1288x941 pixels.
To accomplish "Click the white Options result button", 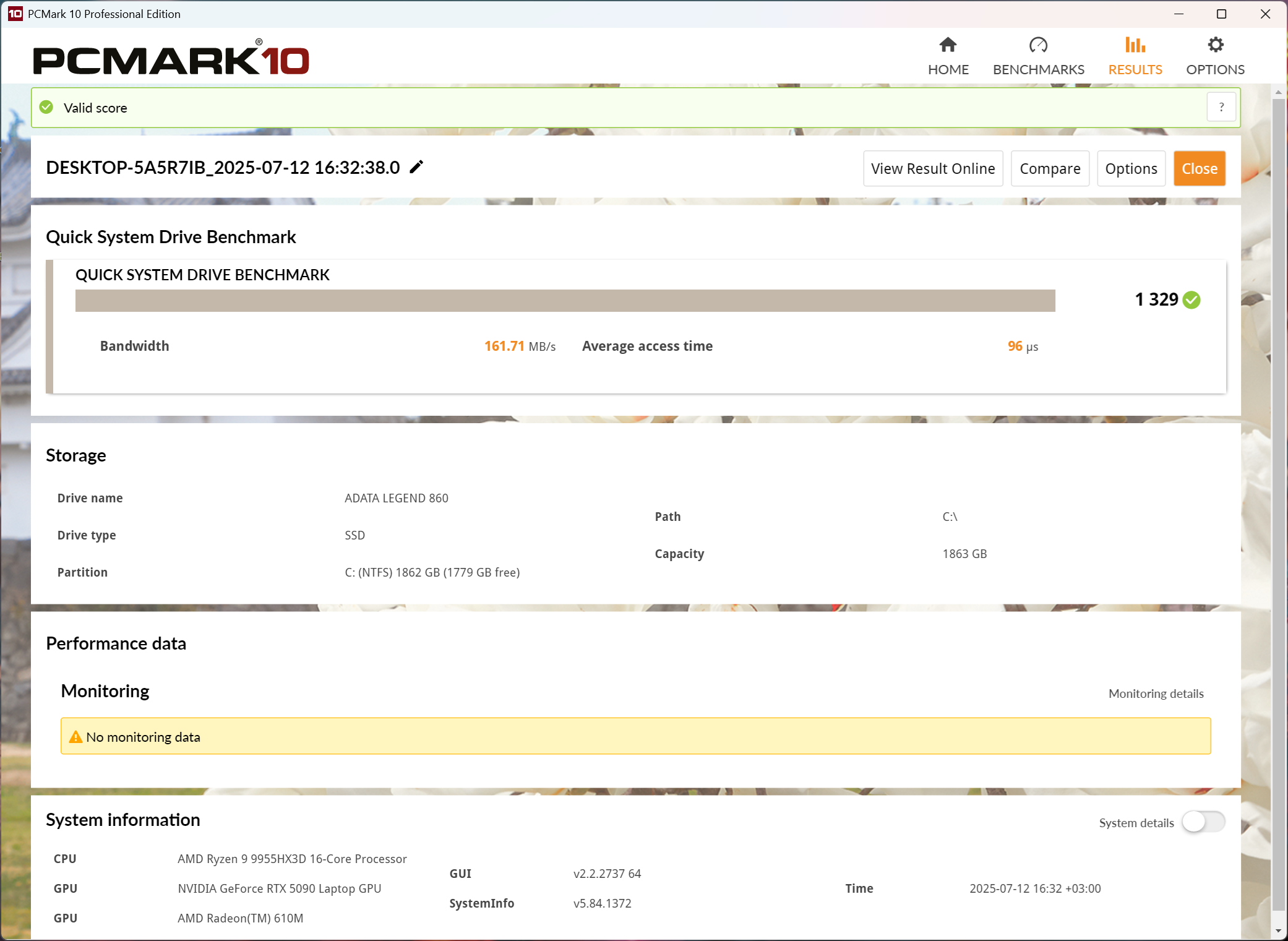I will [1131, 168].
